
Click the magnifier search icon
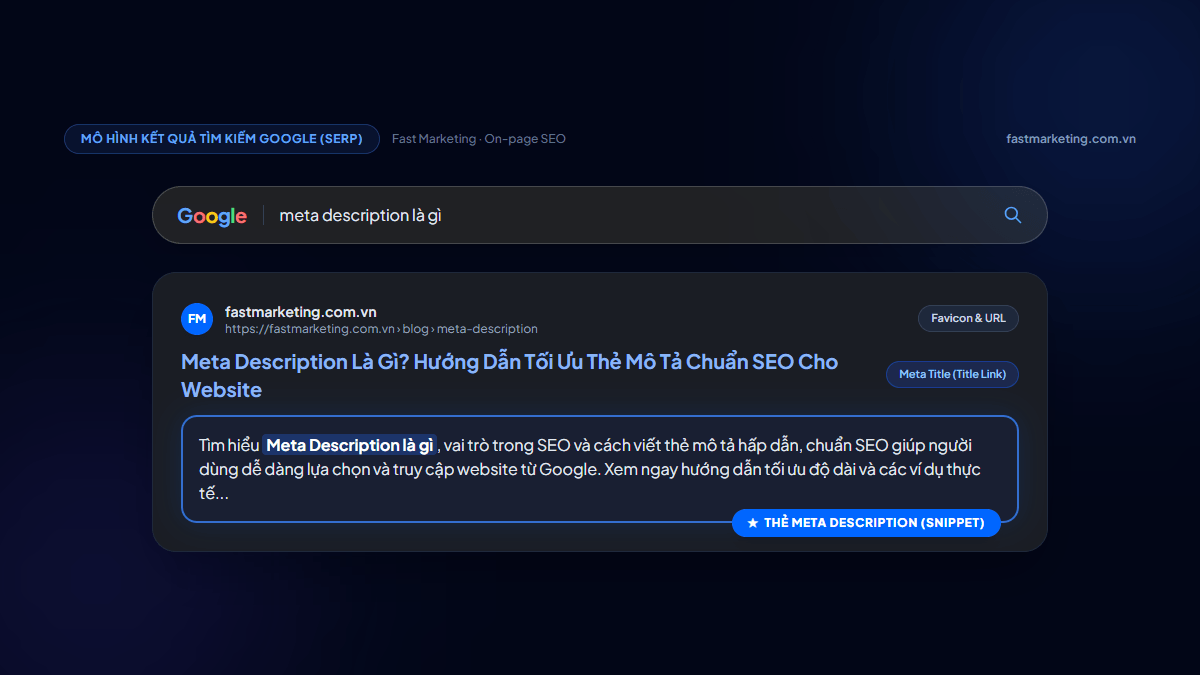click(1012, 215)
